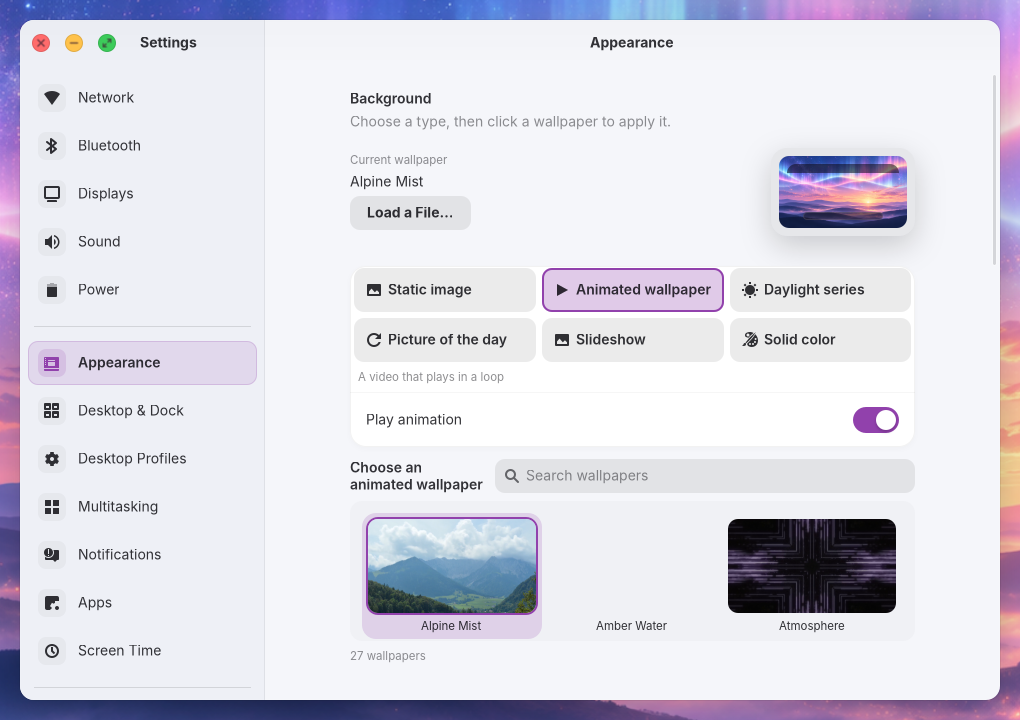Click the Appearance sidebar icon
This screenshot has height=720, width=1020.
pos(52,363)
